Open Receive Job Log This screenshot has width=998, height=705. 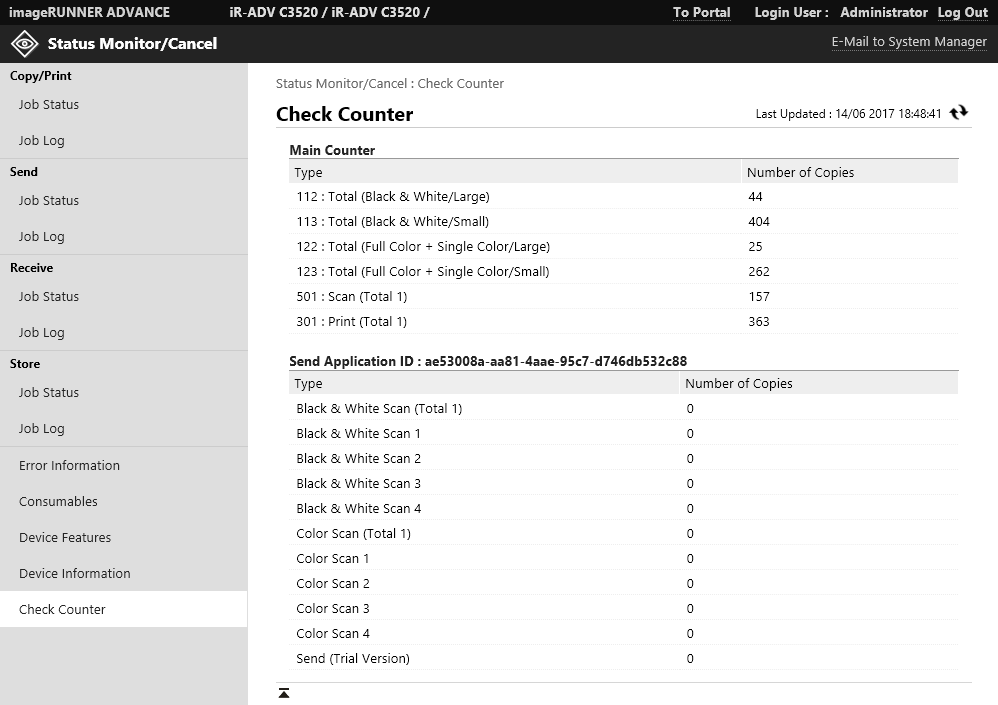41,333
